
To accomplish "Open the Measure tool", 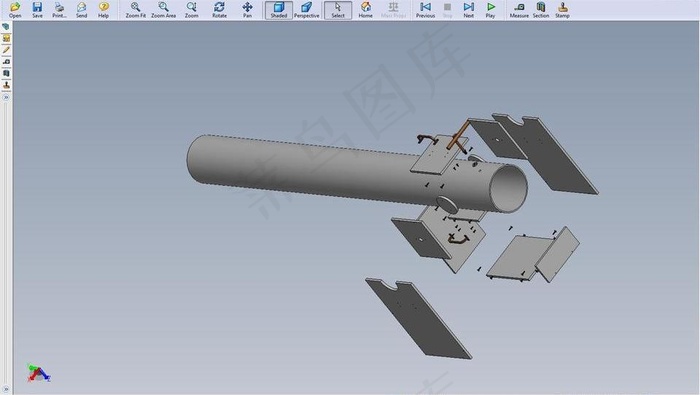I will coord(519,9).
